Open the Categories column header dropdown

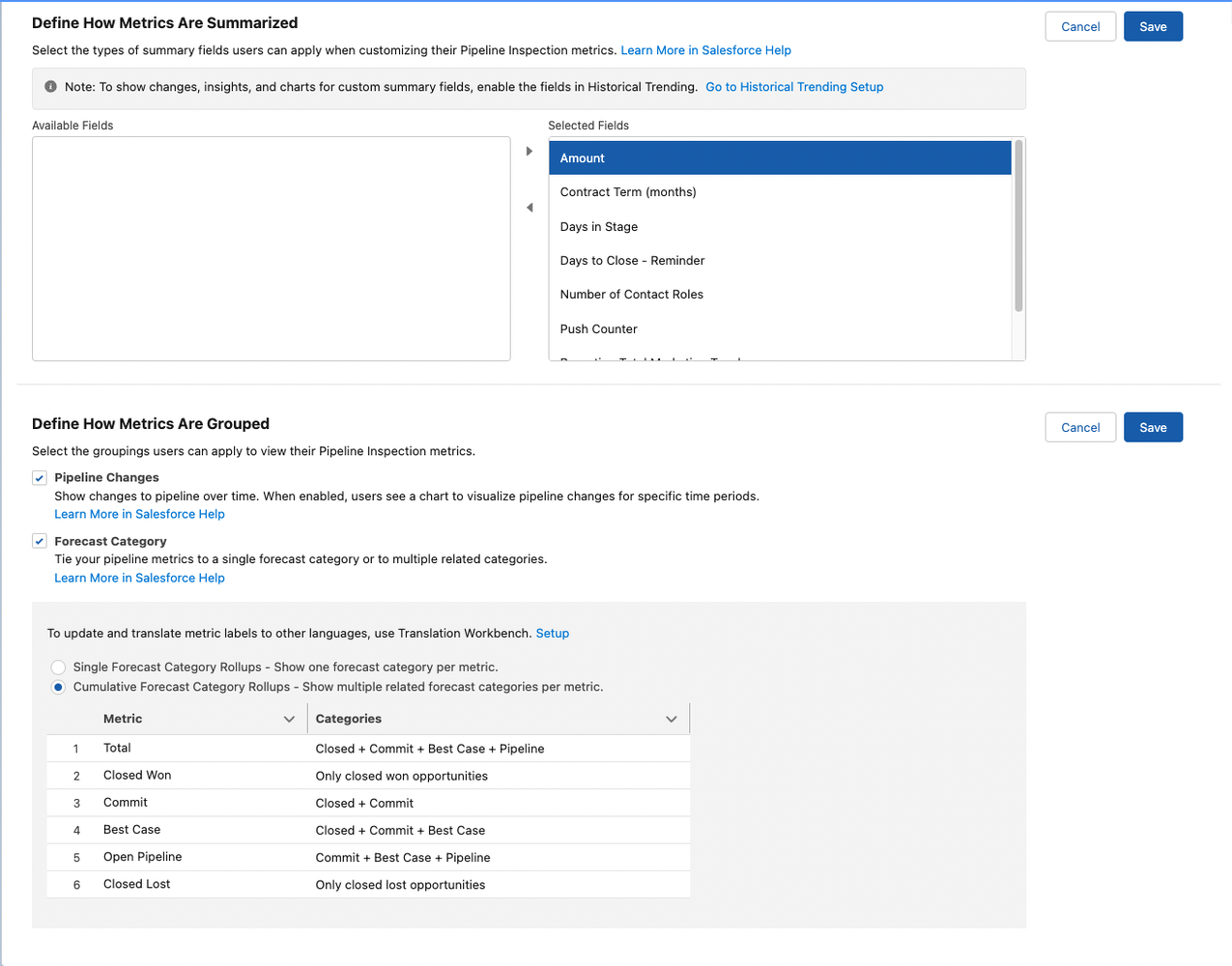pos(672,720)
